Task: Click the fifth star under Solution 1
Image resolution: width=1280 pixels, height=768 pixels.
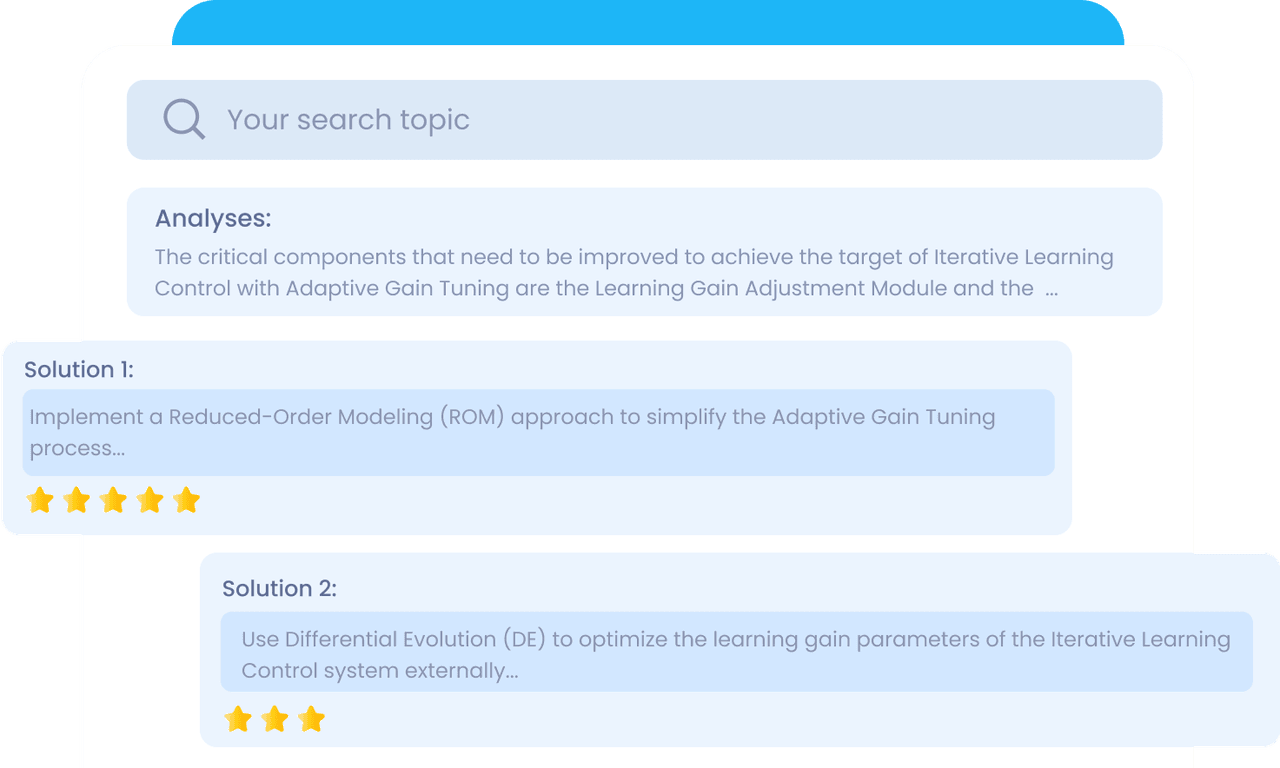Action: [x=187, y=500]
